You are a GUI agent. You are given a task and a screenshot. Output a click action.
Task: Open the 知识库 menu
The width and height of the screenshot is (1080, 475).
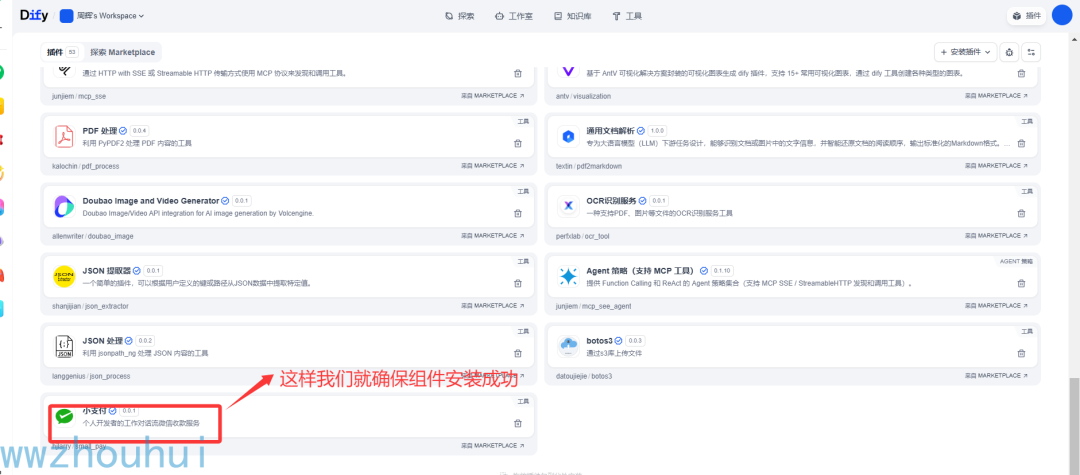click(x=572, y=16)
